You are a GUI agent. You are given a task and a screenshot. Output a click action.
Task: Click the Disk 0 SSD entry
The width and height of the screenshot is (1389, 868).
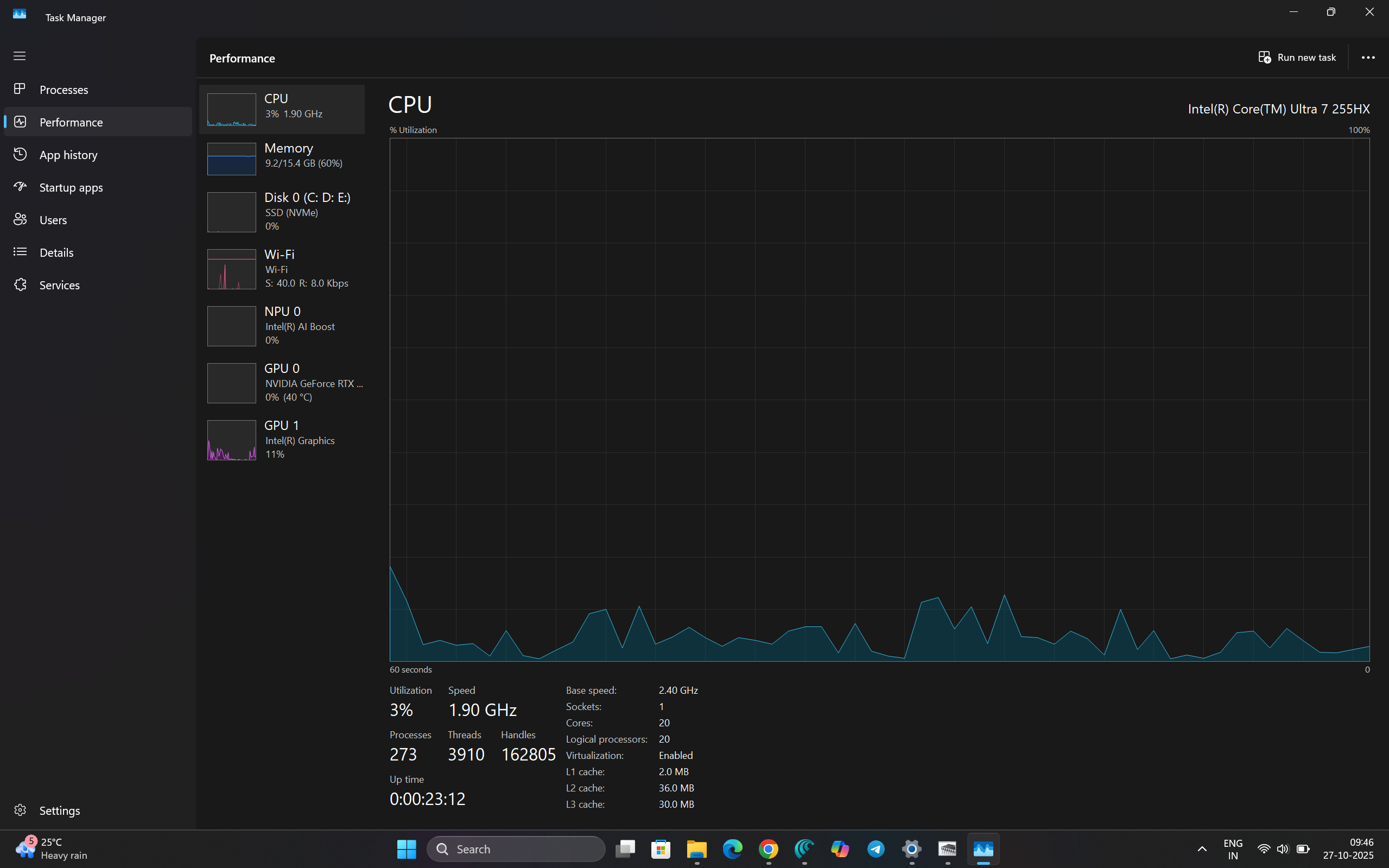[x=282, y=211]
